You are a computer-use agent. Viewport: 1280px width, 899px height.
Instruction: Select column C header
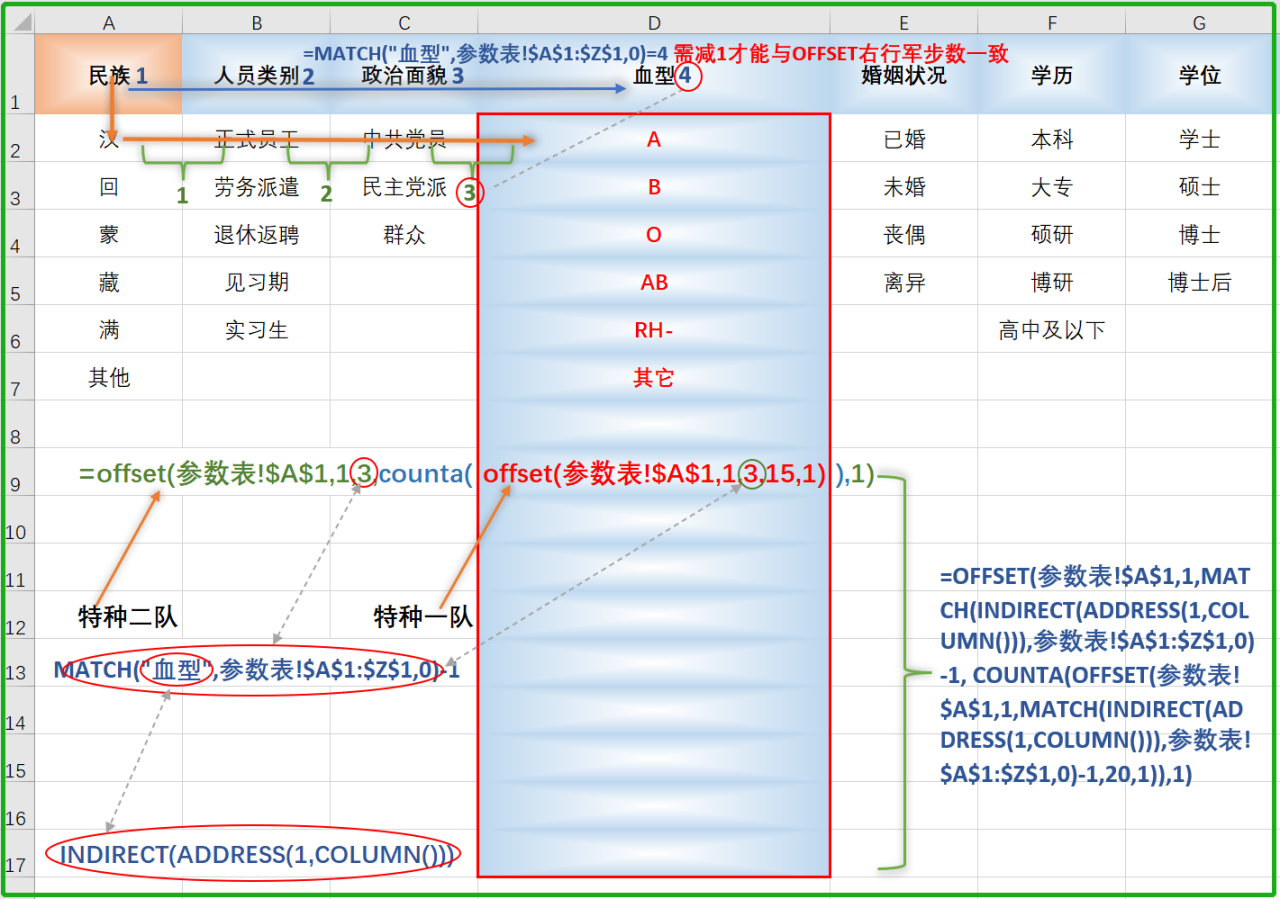[404, 23]
